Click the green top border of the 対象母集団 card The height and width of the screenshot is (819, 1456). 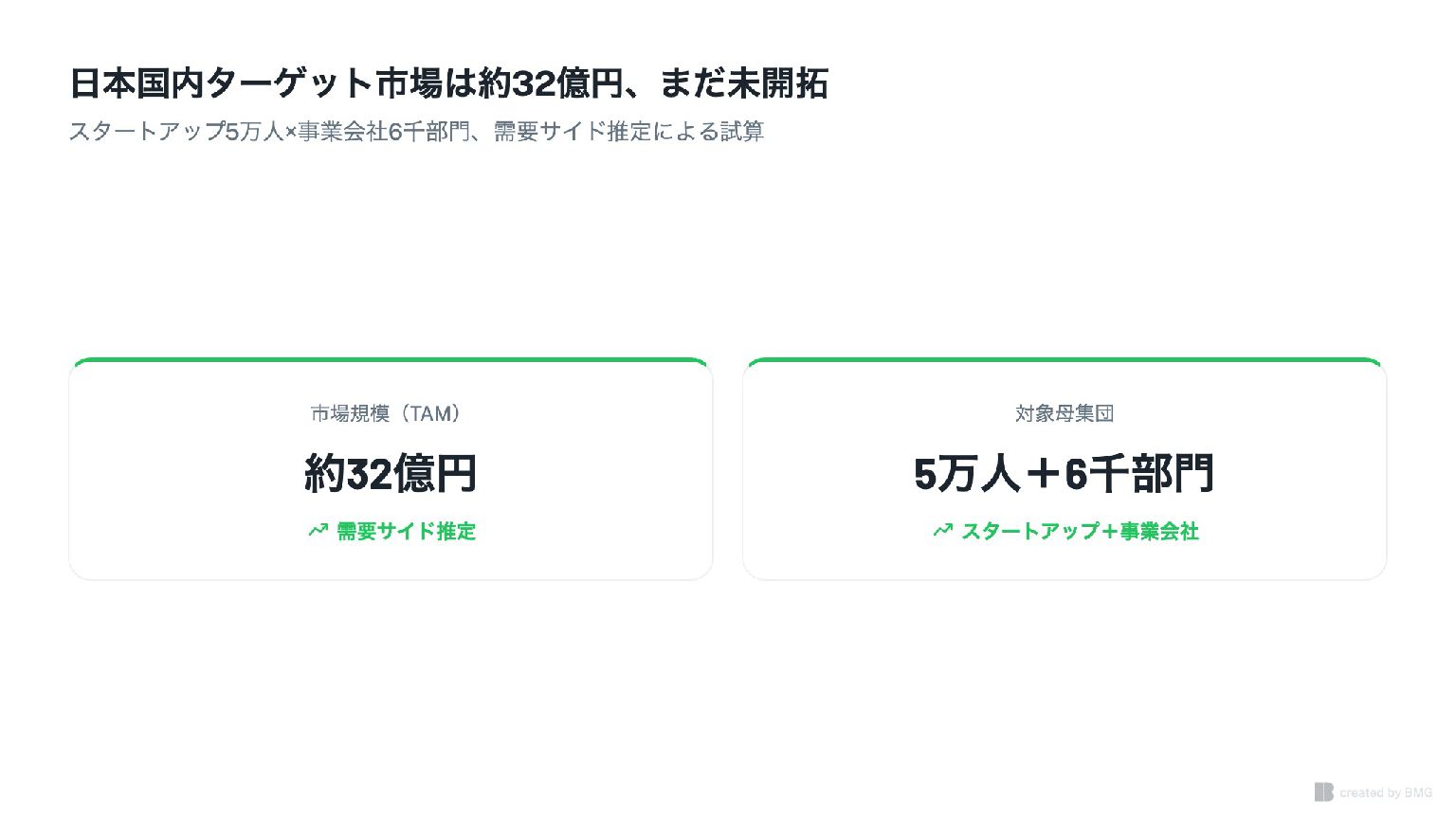(x=1065, y=360)
